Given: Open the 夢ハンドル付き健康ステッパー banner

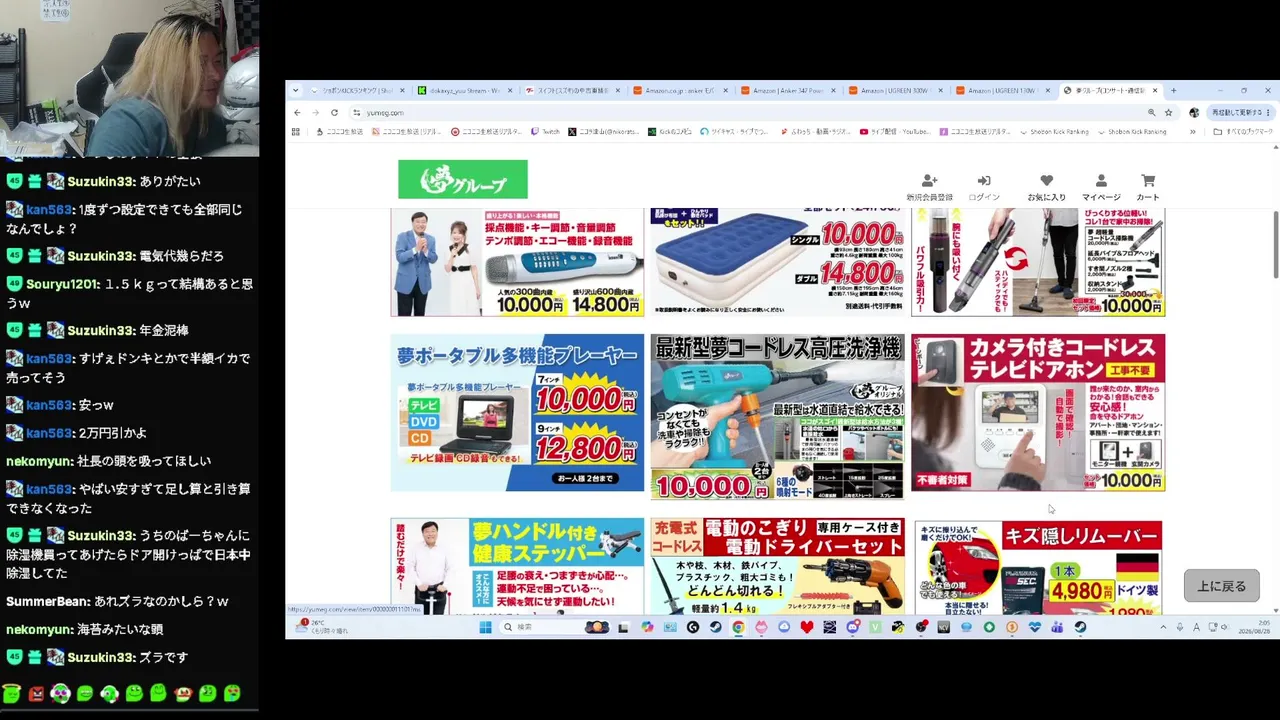Looking at the screenshot, I should coord(517,566).
